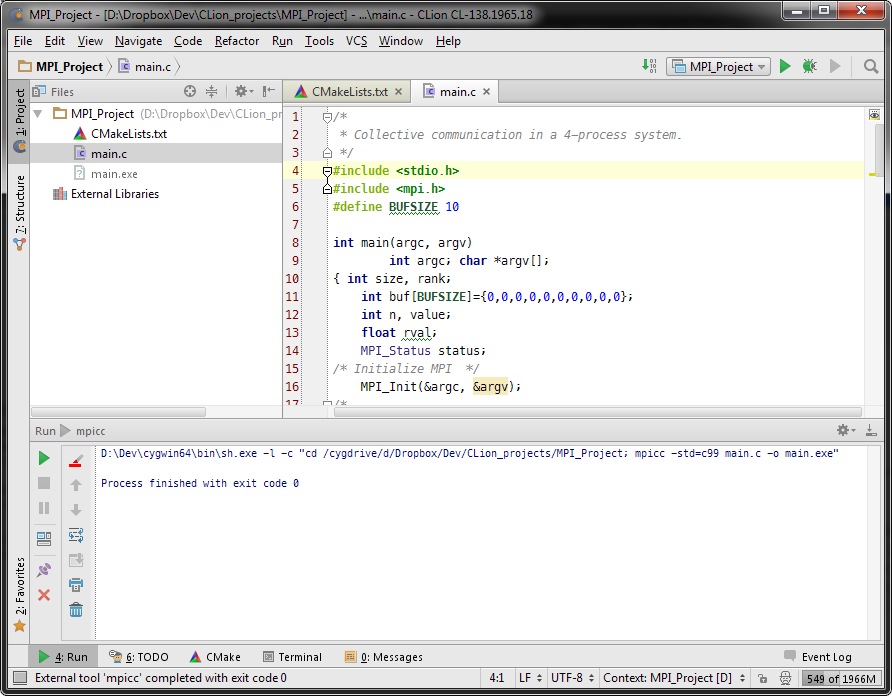Click yellow warning stripe marker in editor

pyautogui.click(x=872, y=174)
